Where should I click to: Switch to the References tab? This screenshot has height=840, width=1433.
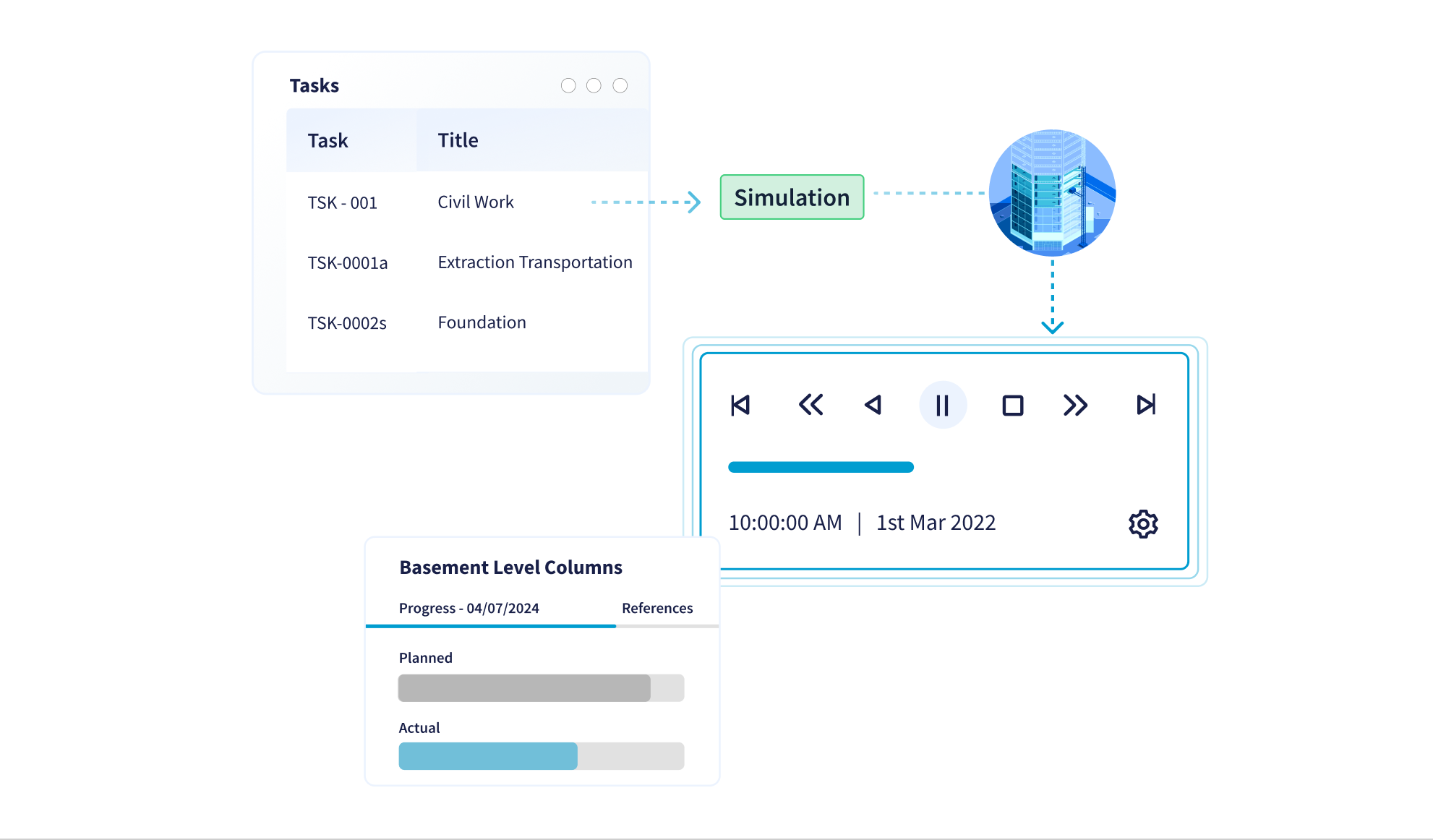(656, 608)
